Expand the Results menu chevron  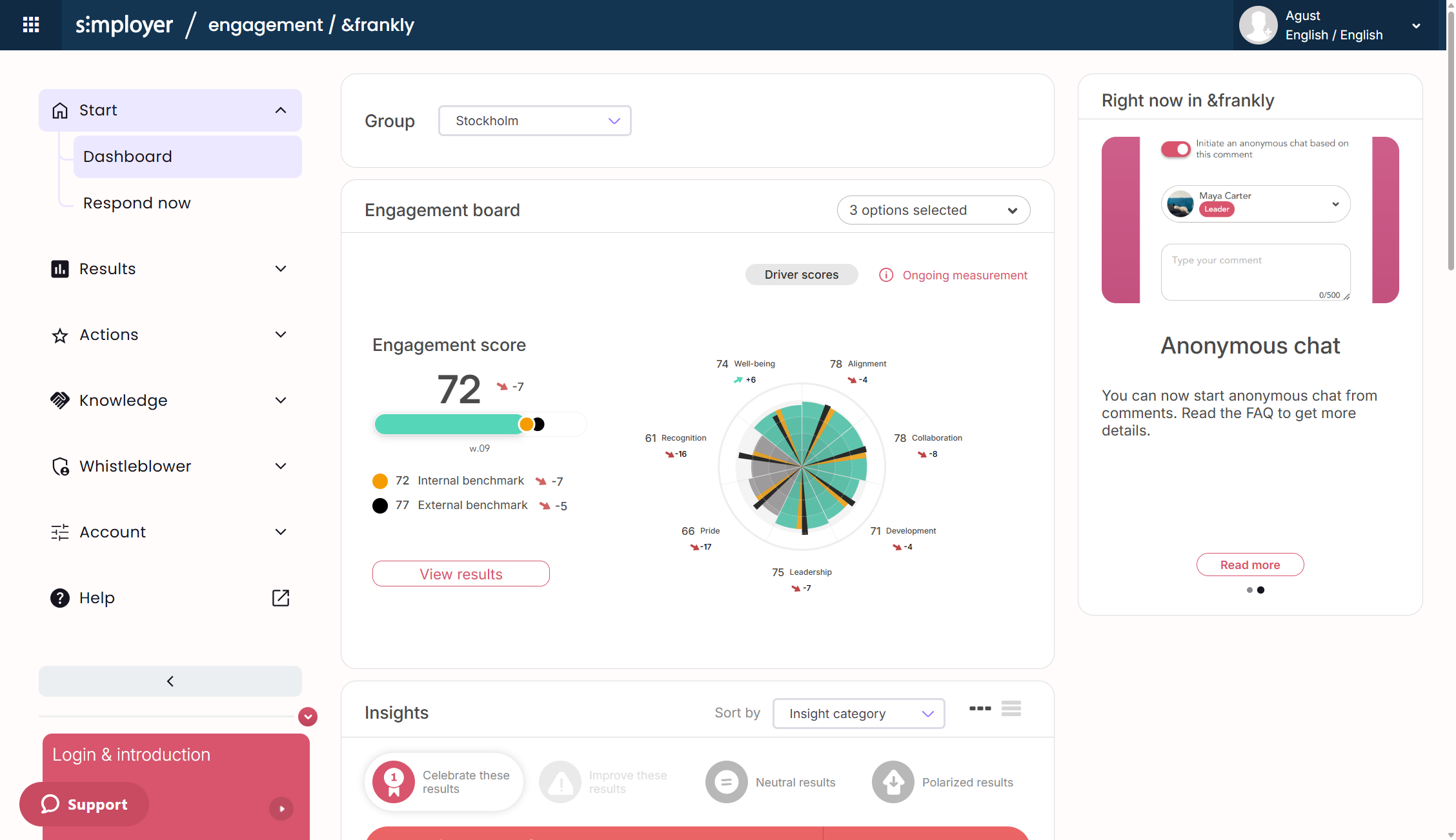tap(281, 269)
